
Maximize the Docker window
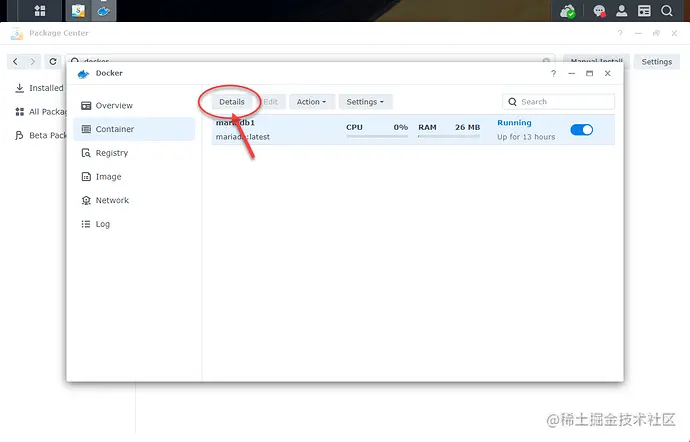(x=590, y=74)
